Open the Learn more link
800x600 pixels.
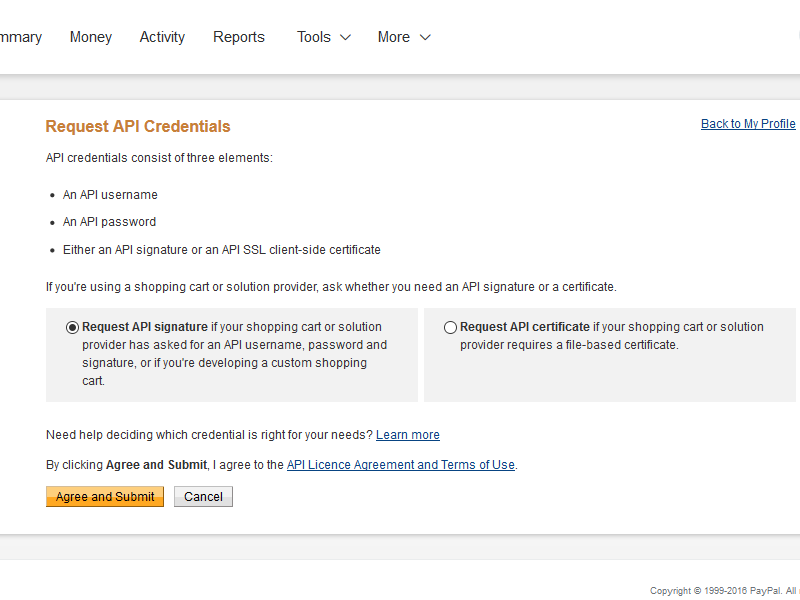click(x=408, y=435)
